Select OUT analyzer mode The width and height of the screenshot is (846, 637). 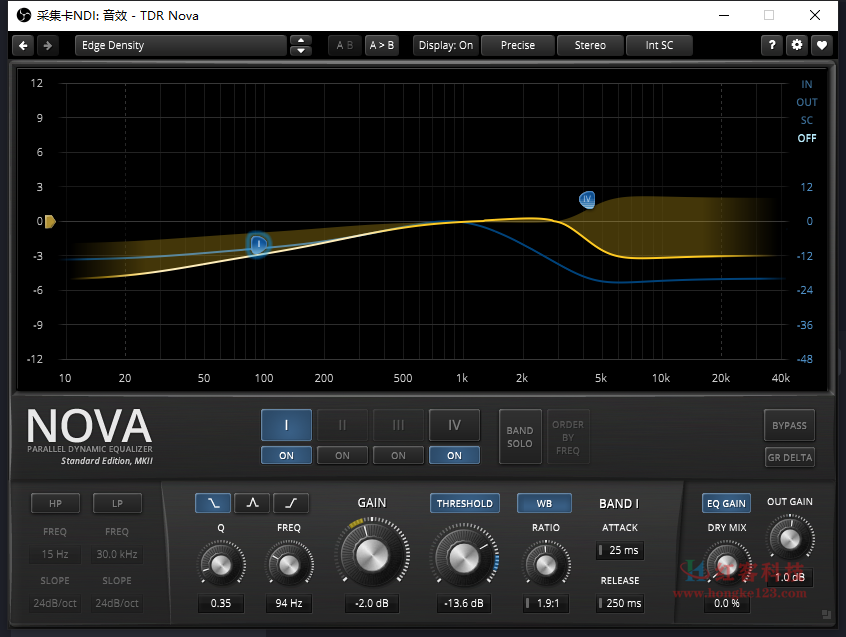(807, 102)
